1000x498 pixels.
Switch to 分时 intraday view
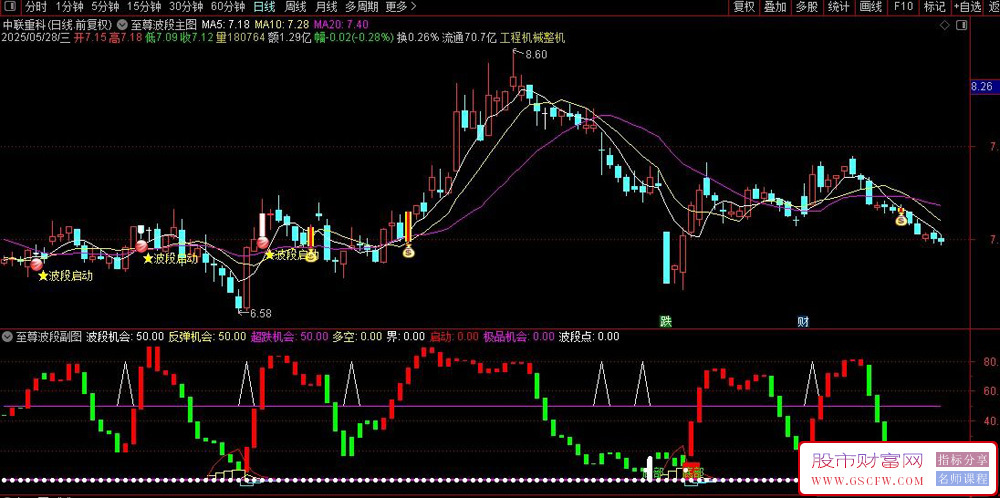point(36,7)
